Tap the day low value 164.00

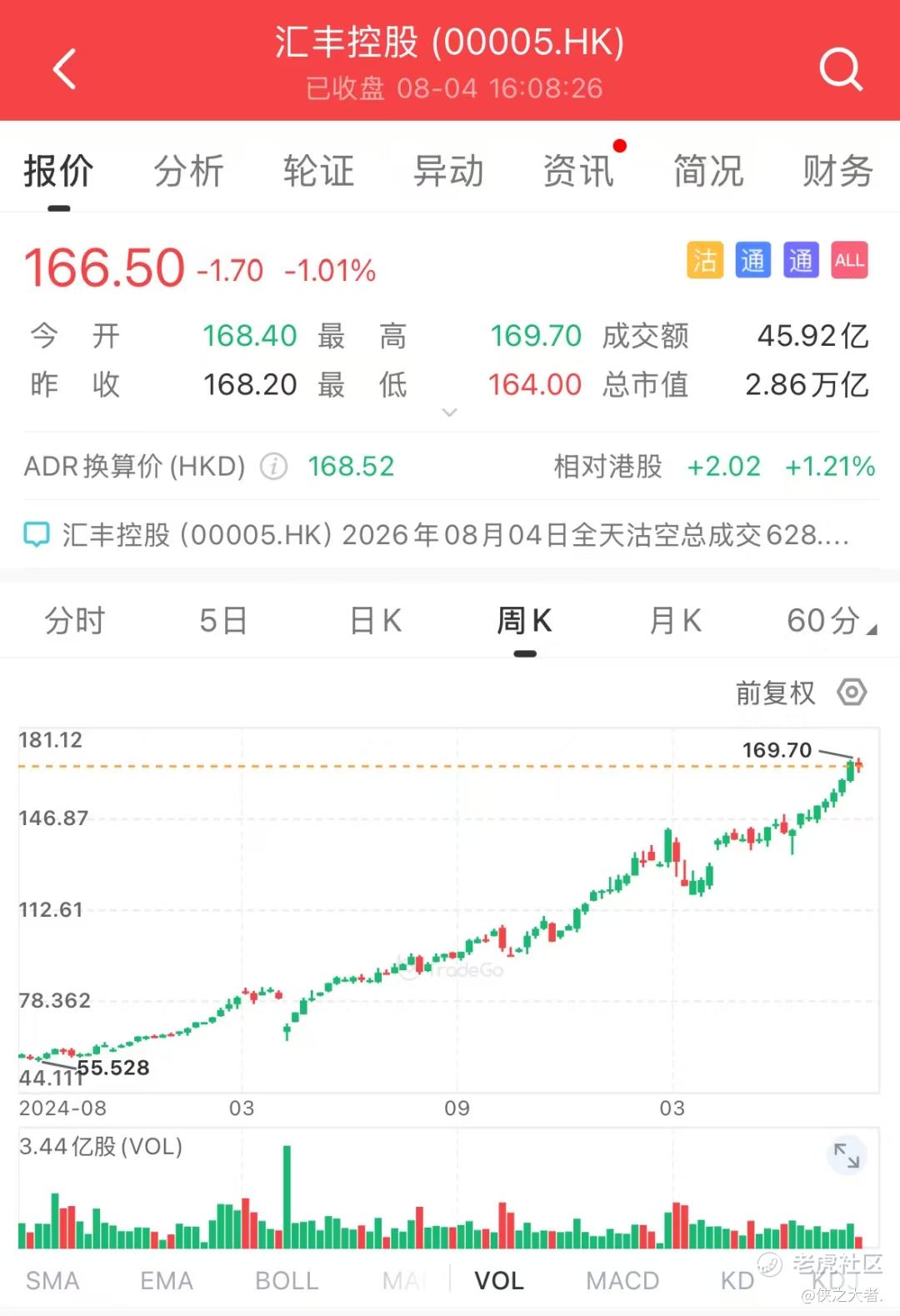point(534,384)
